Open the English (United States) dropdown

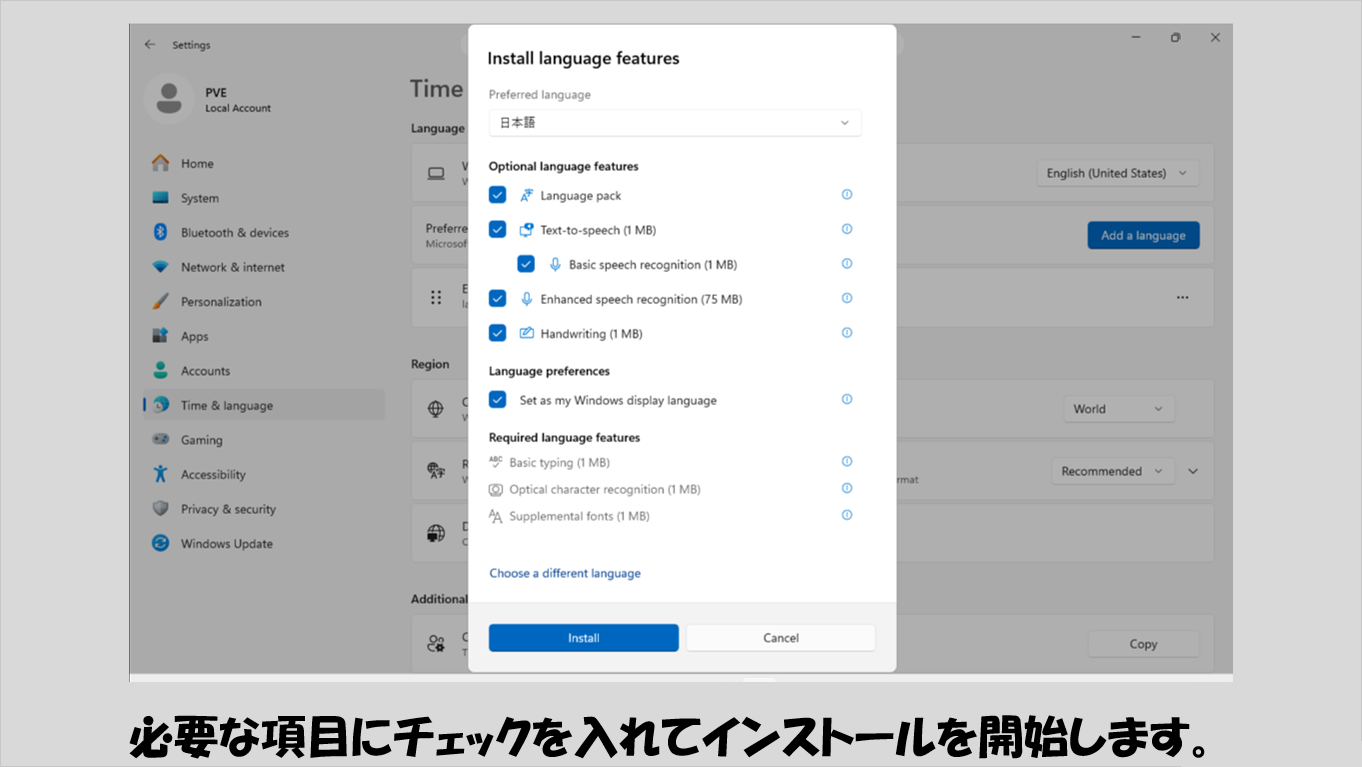1117,173
